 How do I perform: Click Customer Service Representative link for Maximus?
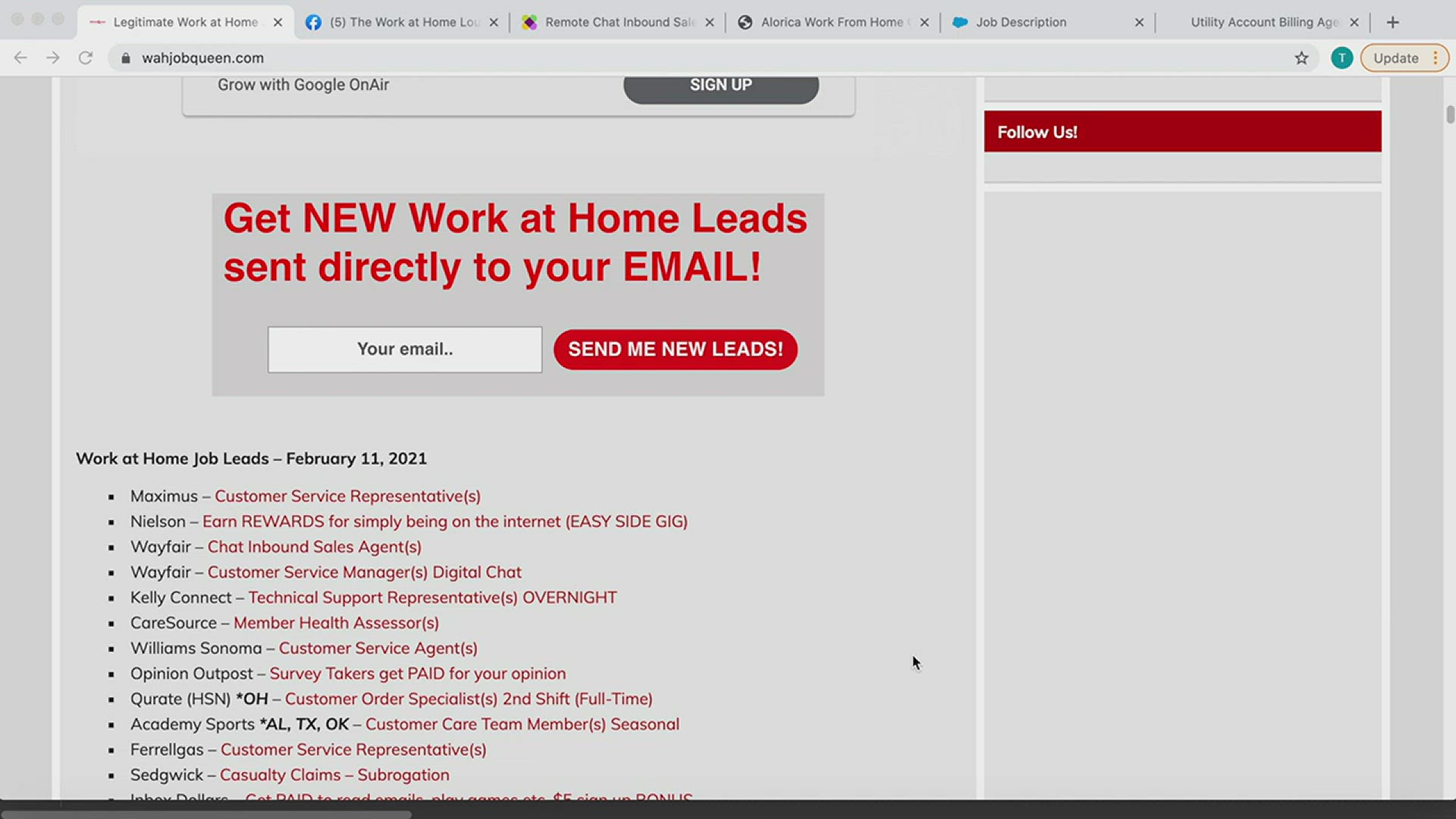[347, 496]
